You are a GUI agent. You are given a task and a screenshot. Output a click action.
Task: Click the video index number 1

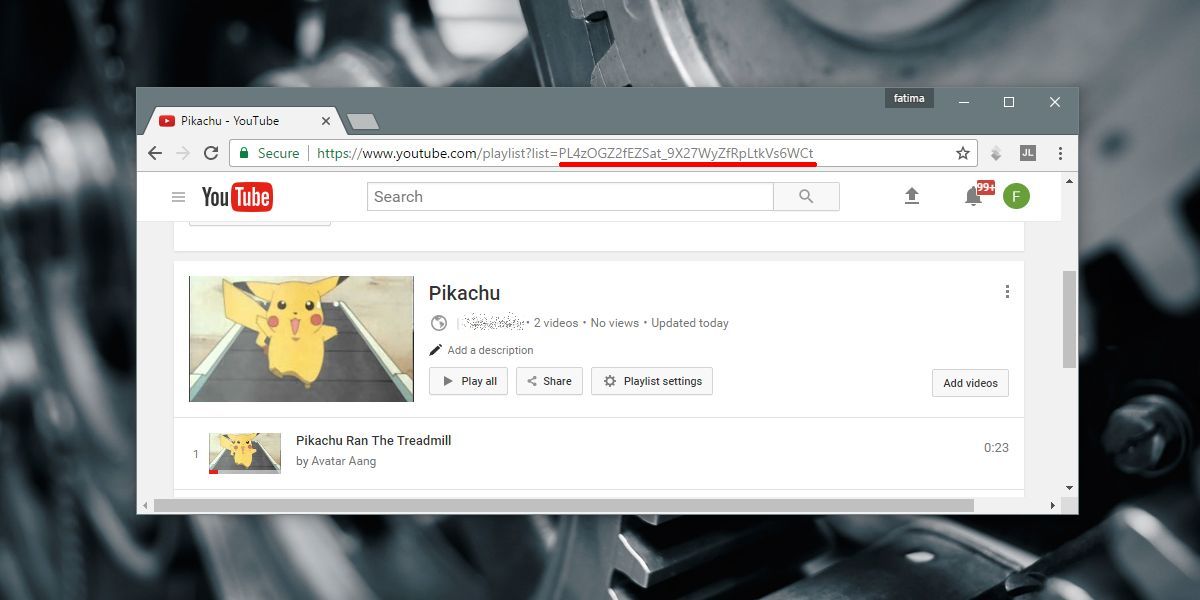(196, 454)
